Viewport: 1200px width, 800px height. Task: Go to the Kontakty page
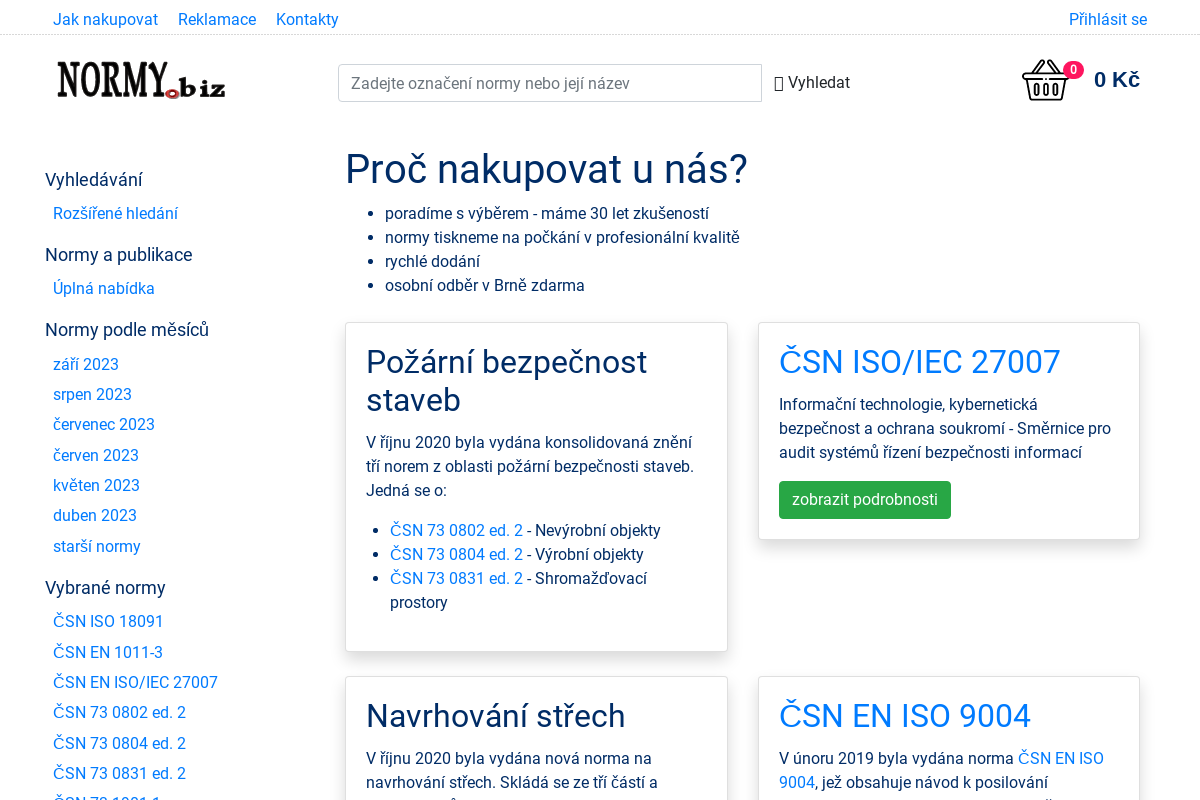307,19
